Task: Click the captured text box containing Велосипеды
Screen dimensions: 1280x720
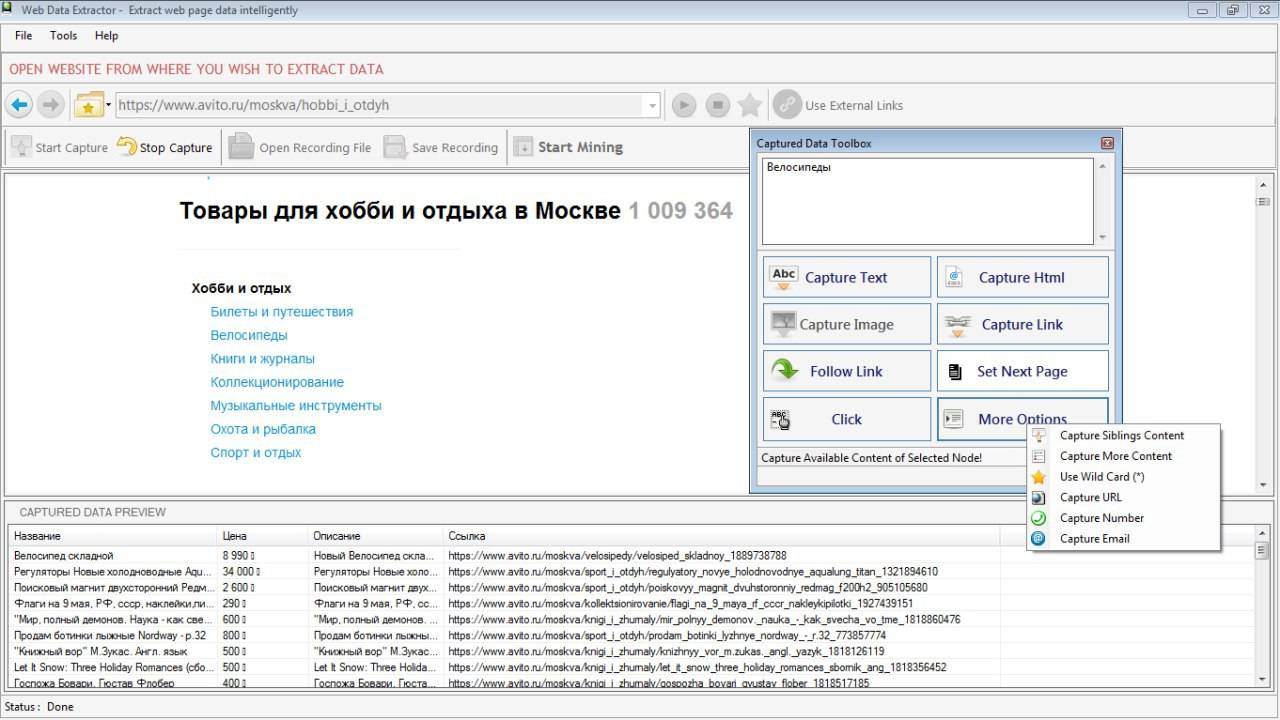Action: coord(928,201)
